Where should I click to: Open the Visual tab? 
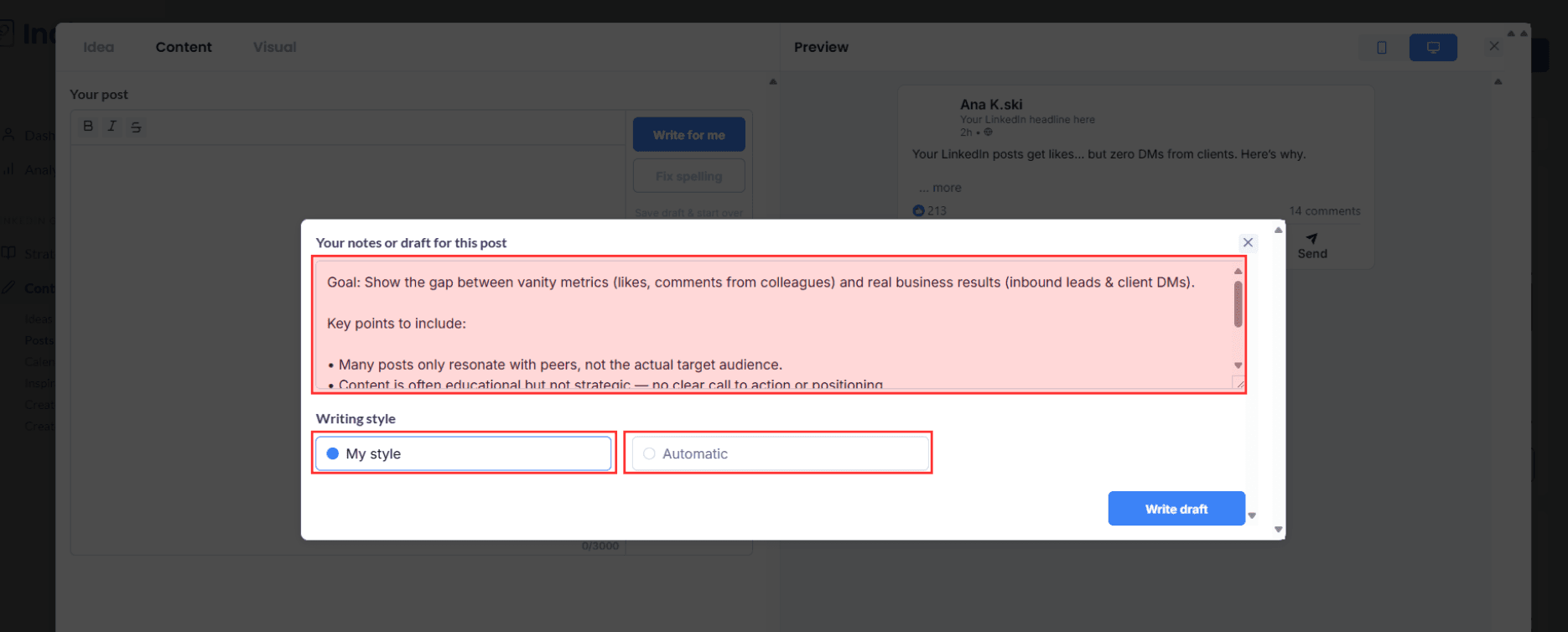tap(274, 48)
